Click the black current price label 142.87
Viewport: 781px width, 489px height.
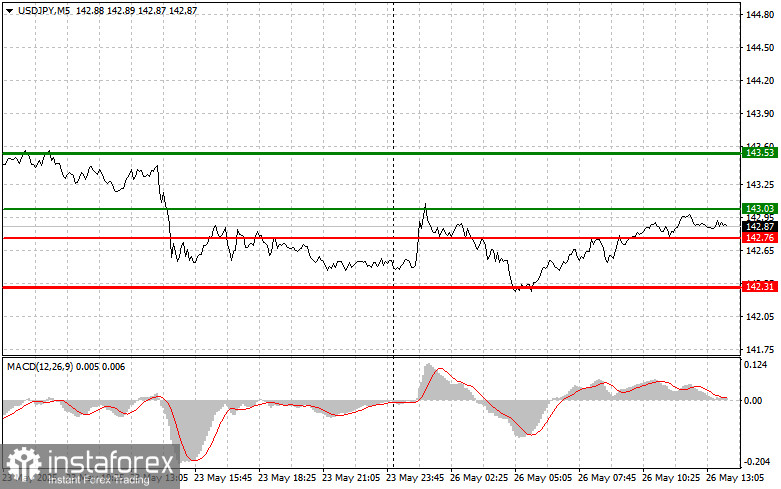(760, 227)
